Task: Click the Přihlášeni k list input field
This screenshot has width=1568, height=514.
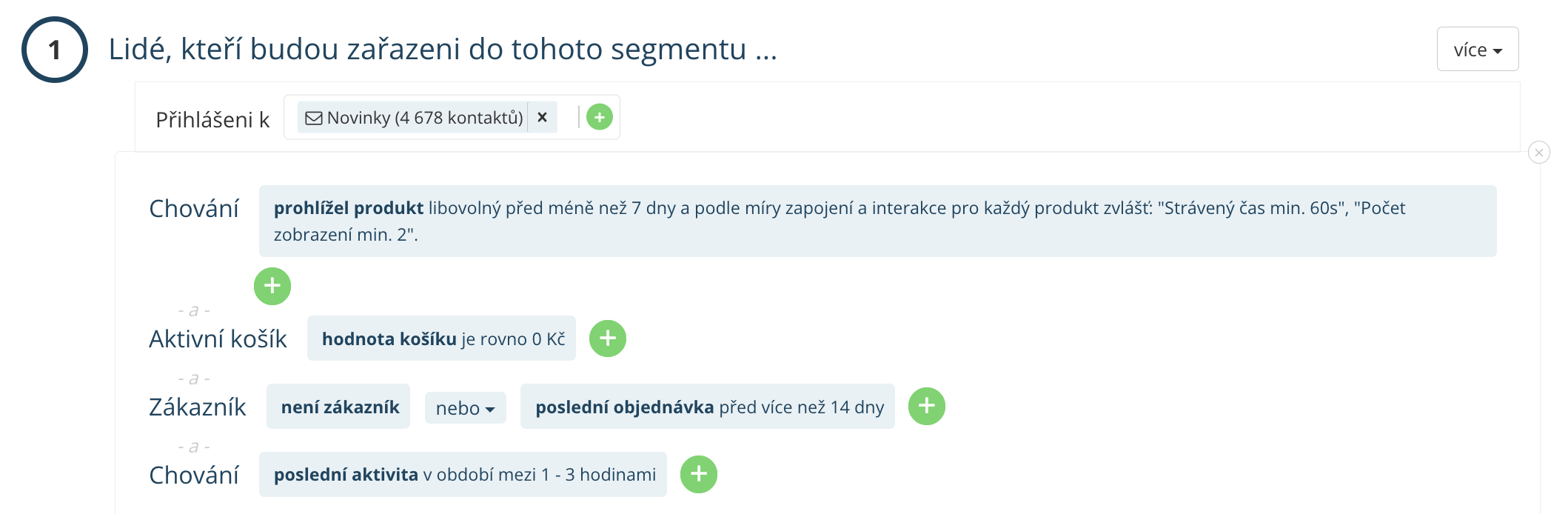Action: click(x=452, y=117)
